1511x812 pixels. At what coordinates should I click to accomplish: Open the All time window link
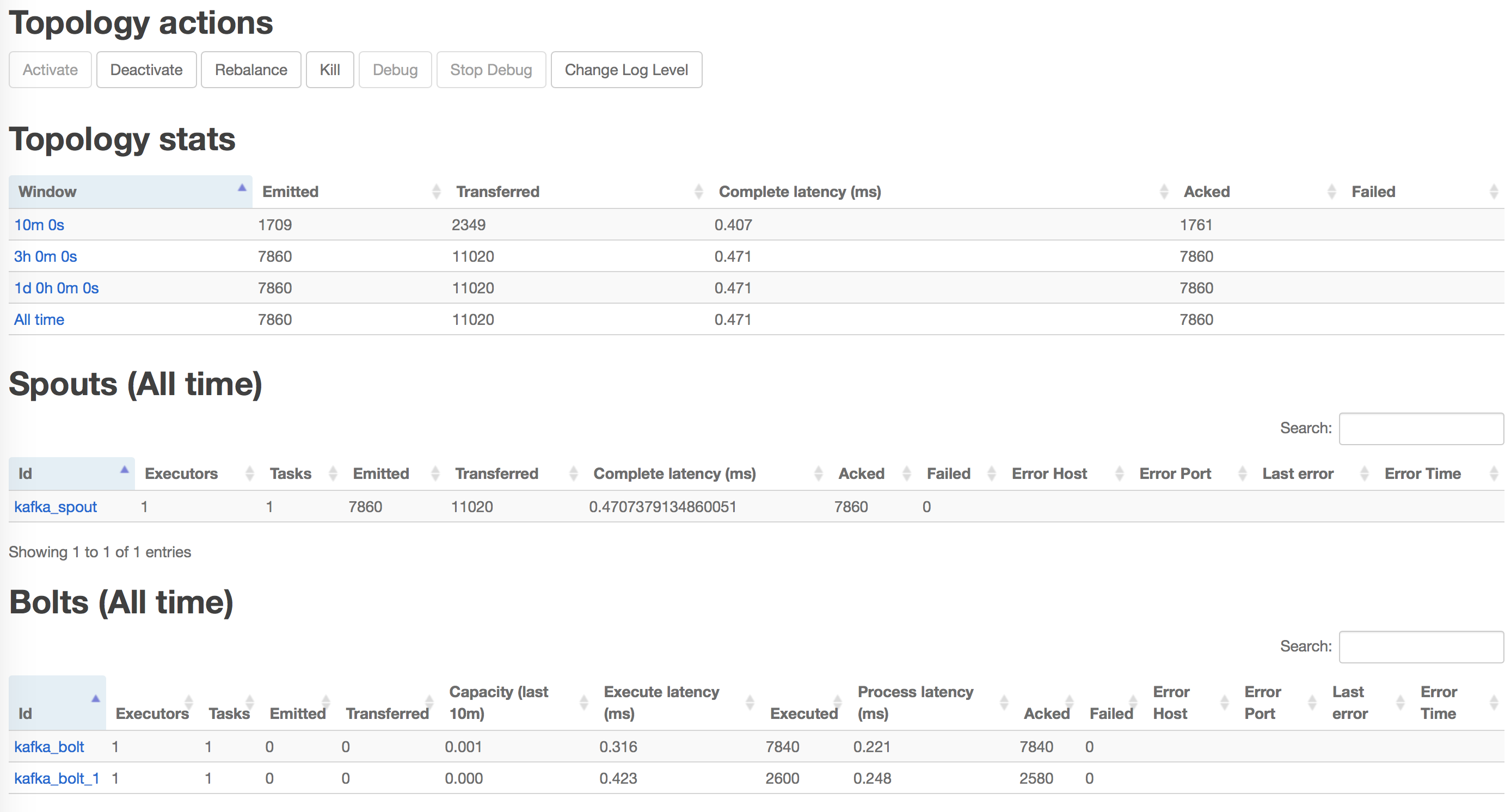click(x=39, y=320)
